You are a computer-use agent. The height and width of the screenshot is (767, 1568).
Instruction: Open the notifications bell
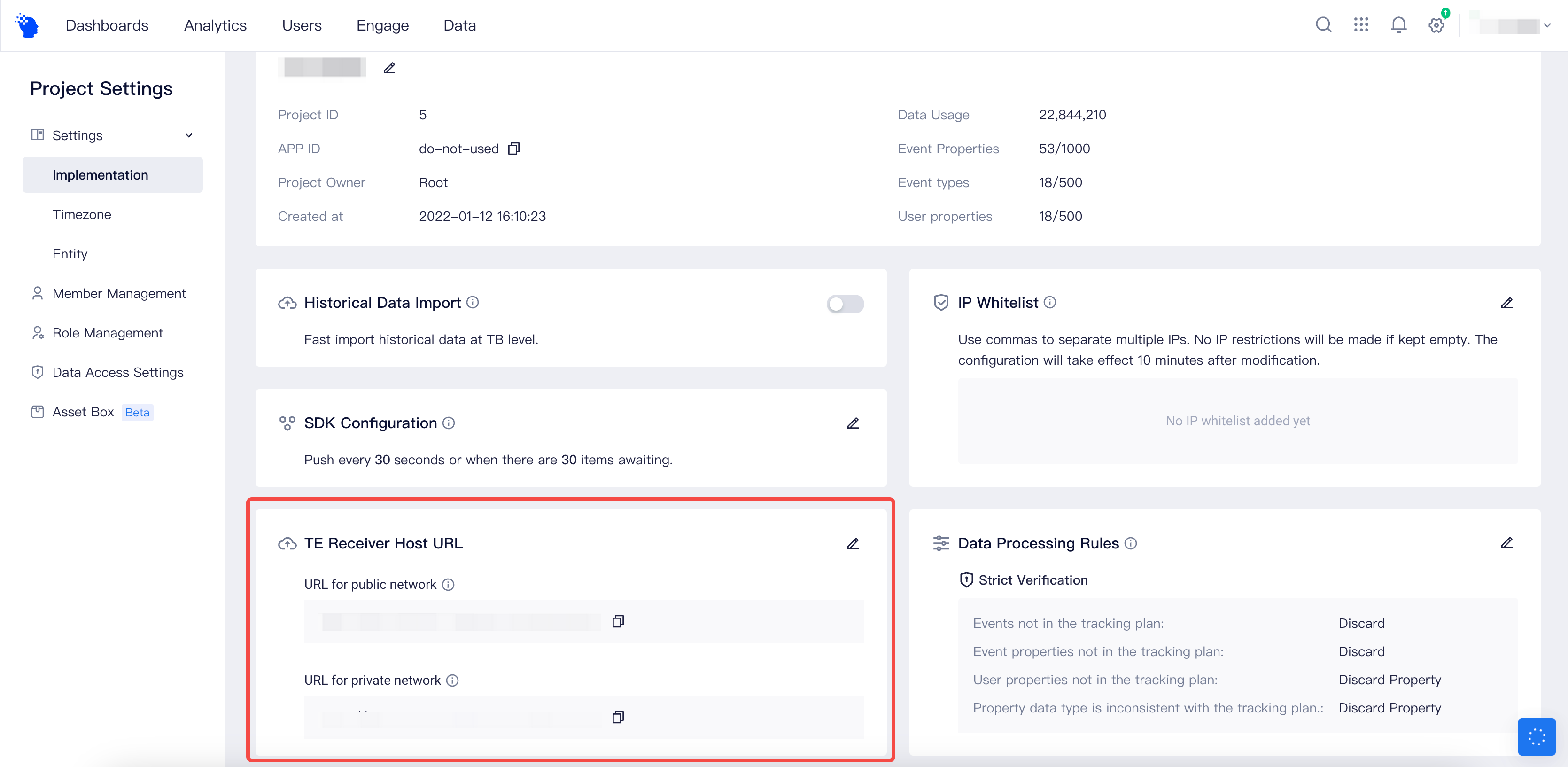pyautogui.click(x=1398, y=25)
